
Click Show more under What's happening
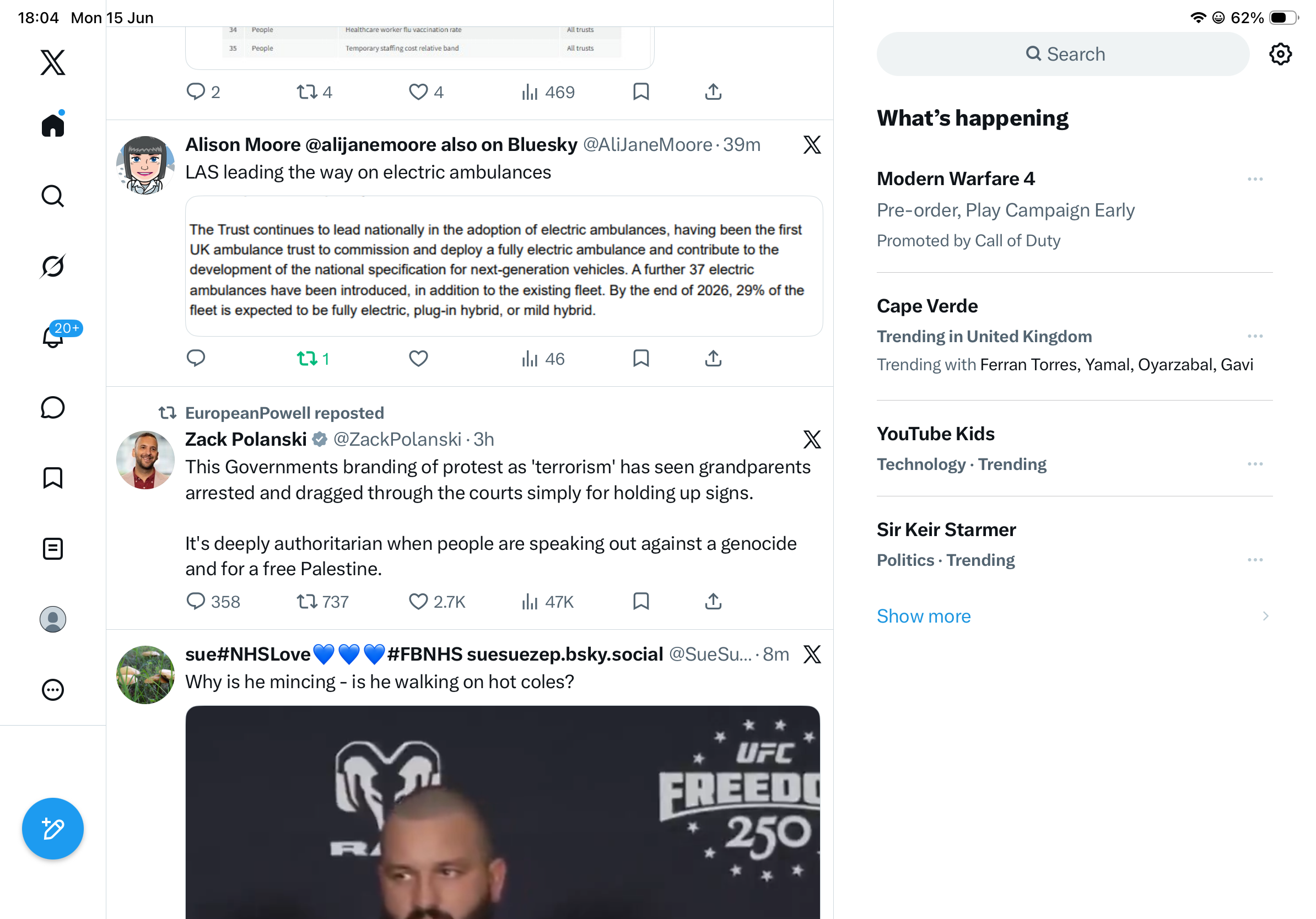(924, 616)
